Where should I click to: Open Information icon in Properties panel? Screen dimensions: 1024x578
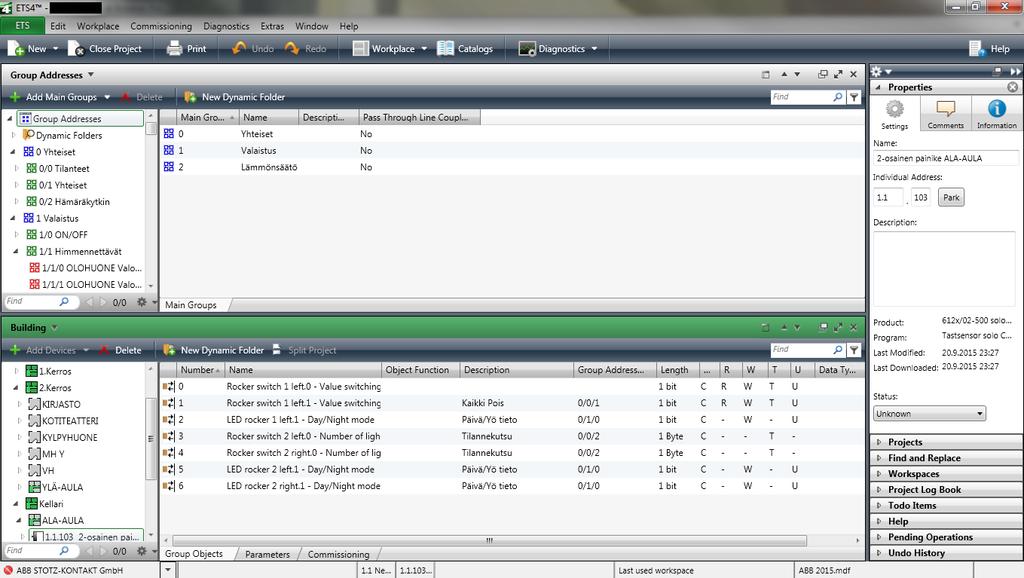[x=997, y=109]
